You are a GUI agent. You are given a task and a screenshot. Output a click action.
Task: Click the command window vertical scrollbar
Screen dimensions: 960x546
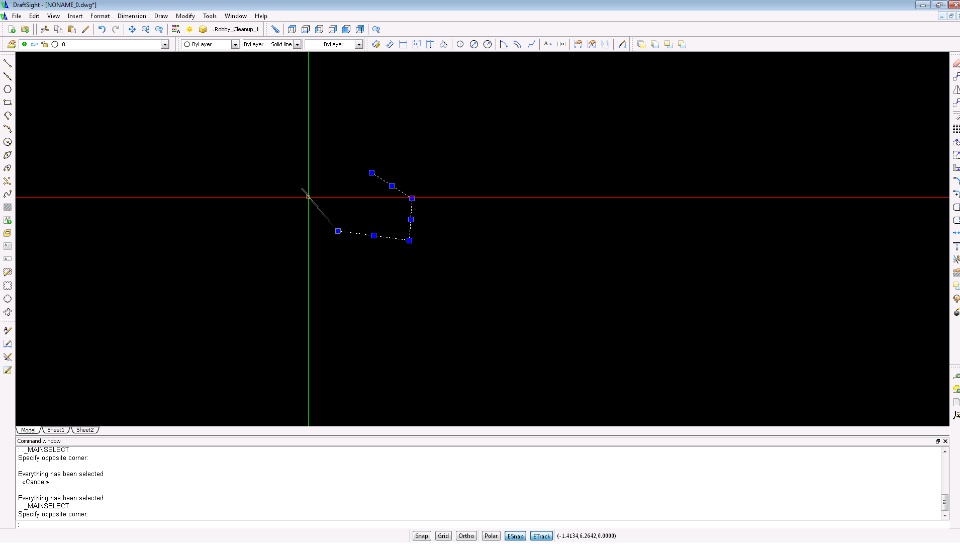tap(945, 483)
